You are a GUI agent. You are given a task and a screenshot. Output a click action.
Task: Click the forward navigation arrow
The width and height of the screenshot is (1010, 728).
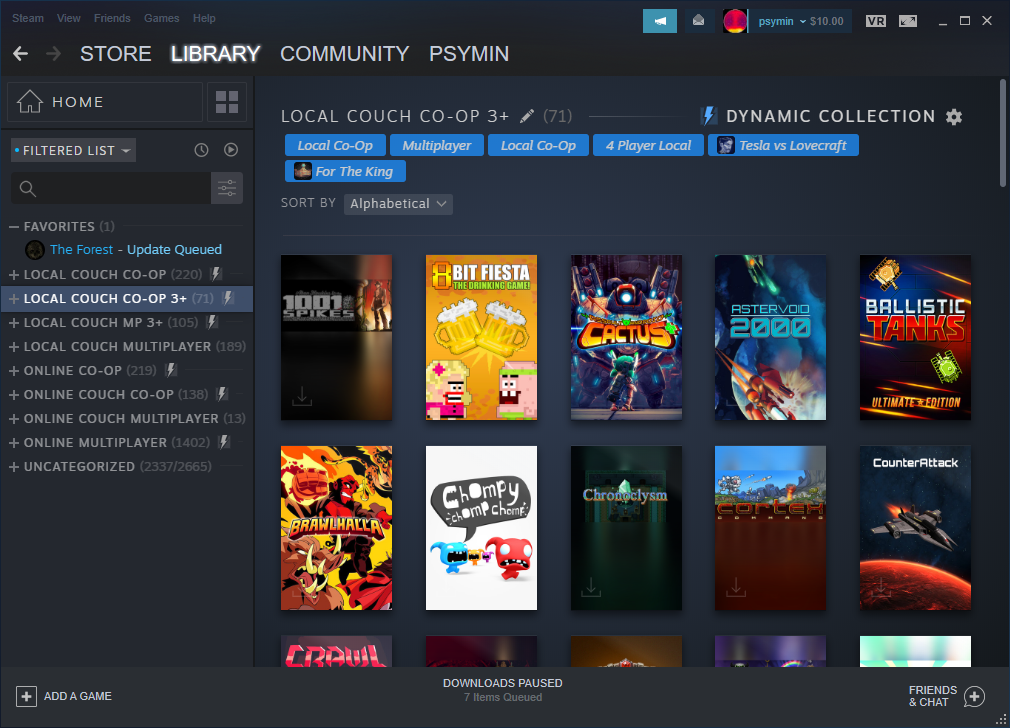tap(53, 53)
